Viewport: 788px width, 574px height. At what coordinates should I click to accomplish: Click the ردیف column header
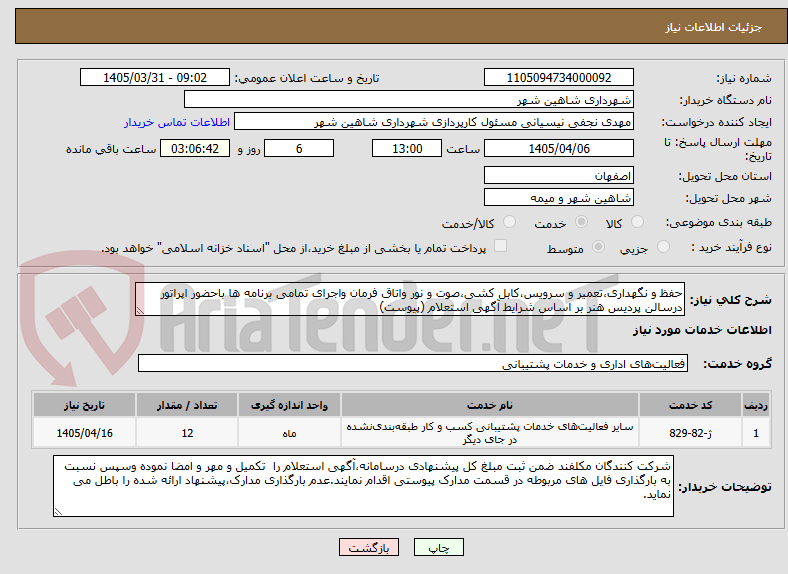point(756,405)
